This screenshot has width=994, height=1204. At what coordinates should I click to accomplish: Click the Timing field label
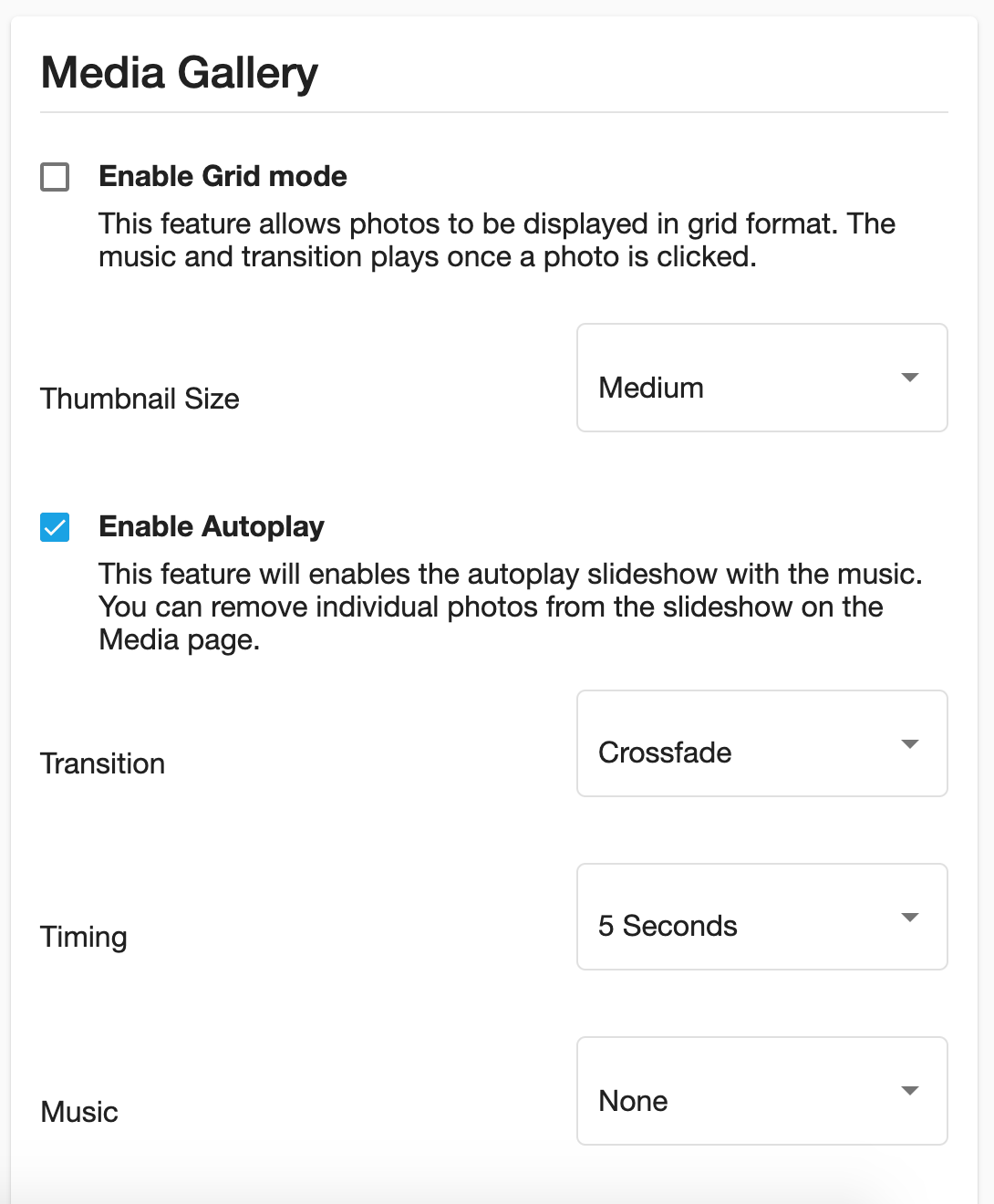pyautogui.click(x=84, y=938)
